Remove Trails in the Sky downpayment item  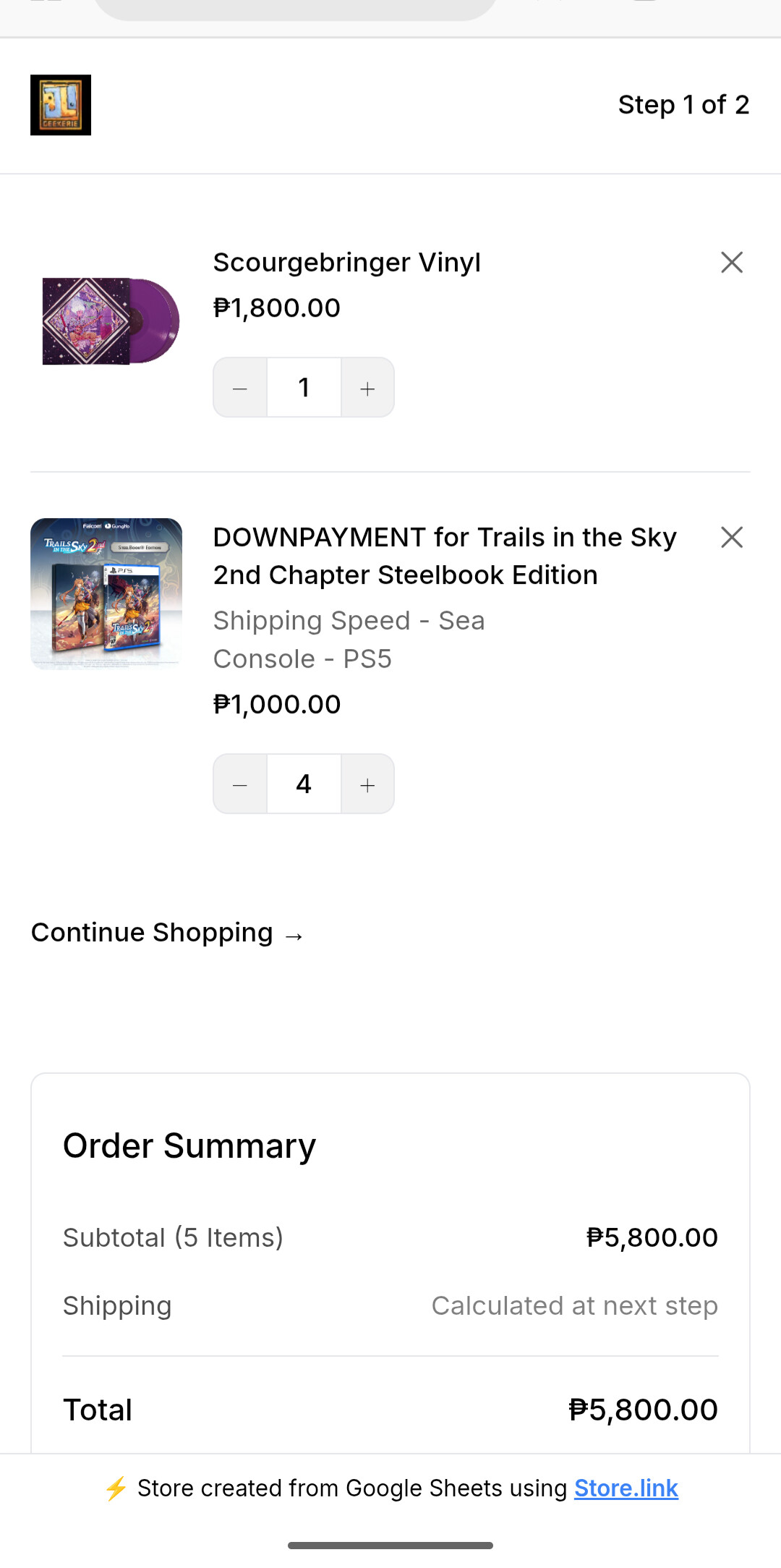pos(732,537)
